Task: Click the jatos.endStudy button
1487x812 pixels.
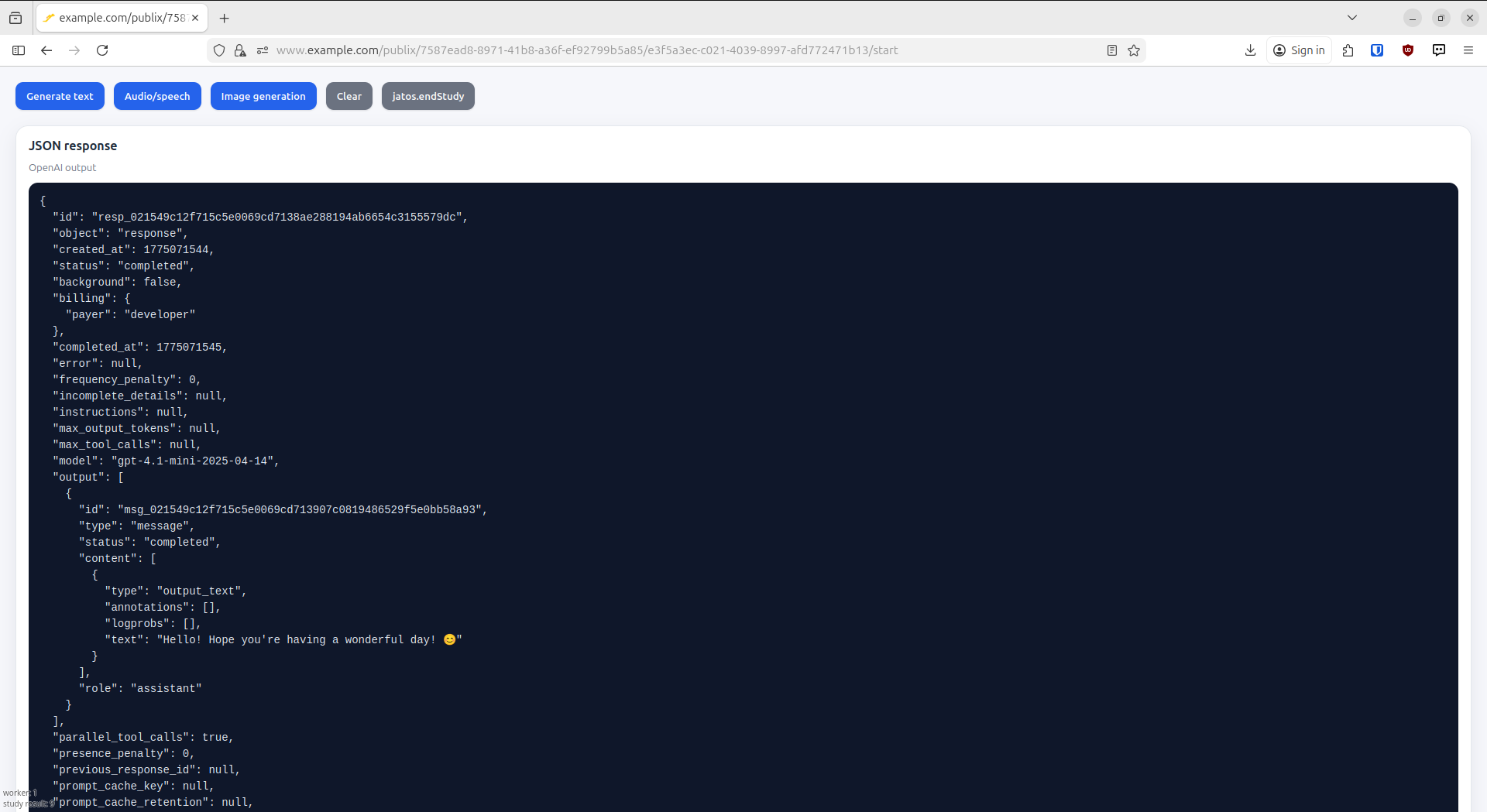Action: pyautogui.click(x=428, y=96)
